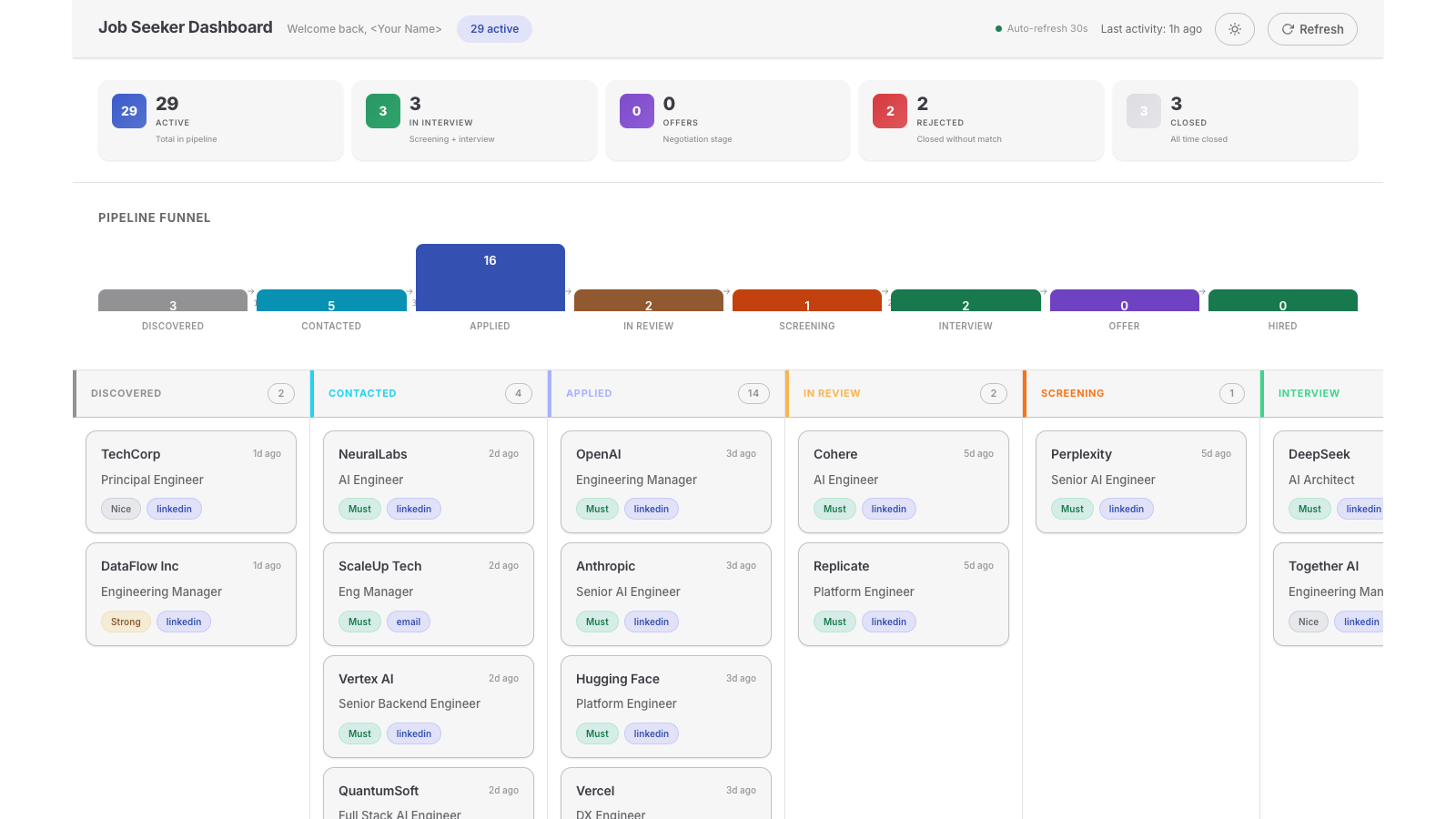Open the Vercel DX Engineer card
The height and width of the screenshot is (819, 1456).
pyautogui.click(x=666, y=794)
